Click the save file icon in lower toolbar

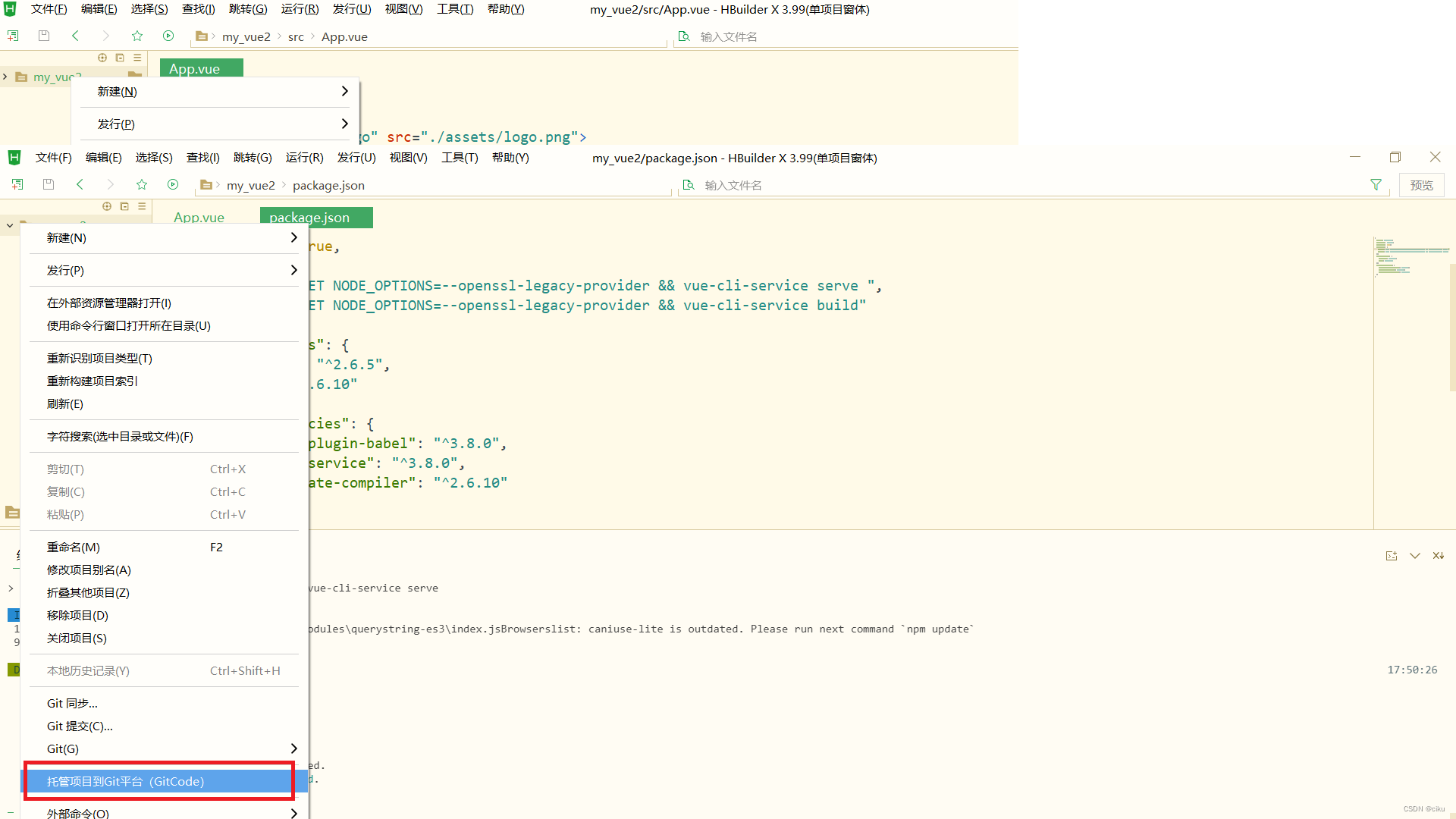(49, 184)
